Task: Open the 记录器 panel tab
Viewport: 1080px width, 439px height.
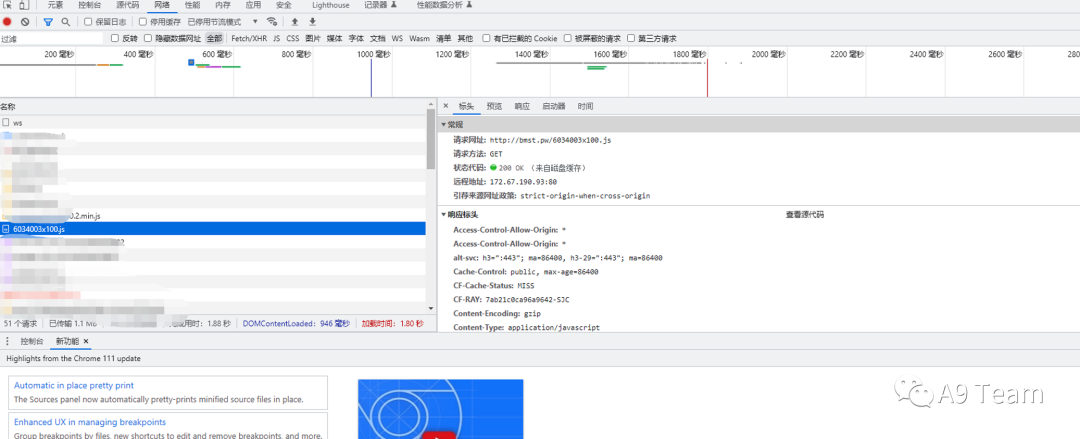Action: click(x=380, y=5)
